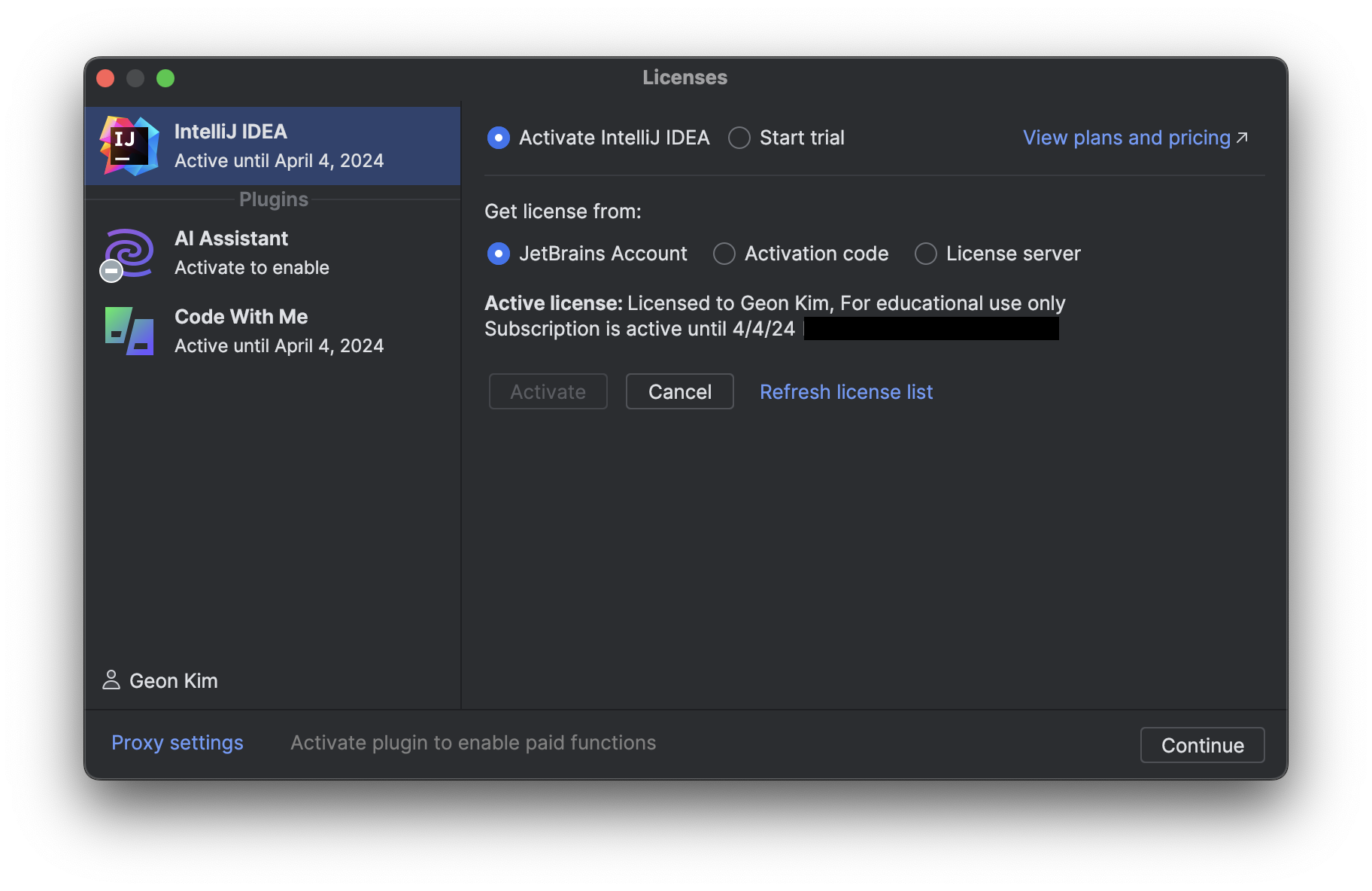Click the user profile icon beside Geon Kim

(x=111, y=680)
